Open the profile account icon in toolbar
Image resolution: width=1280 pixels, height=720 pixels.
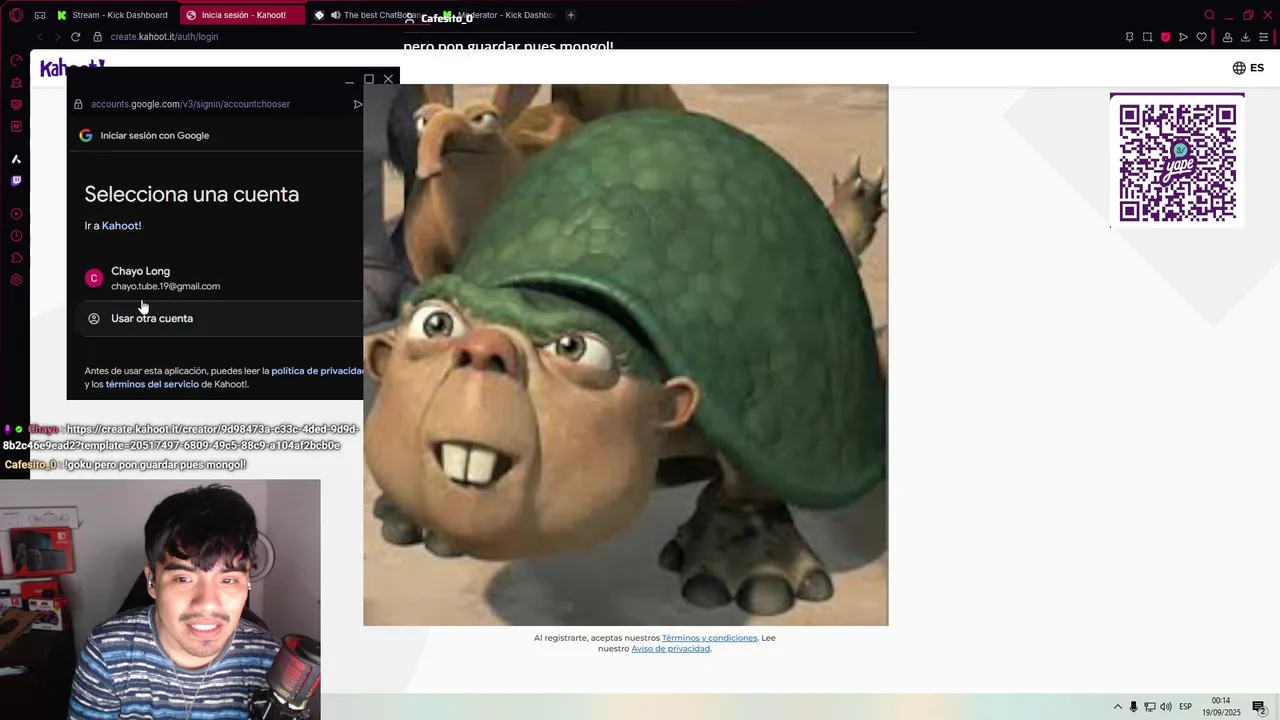tap(1227, 37)
